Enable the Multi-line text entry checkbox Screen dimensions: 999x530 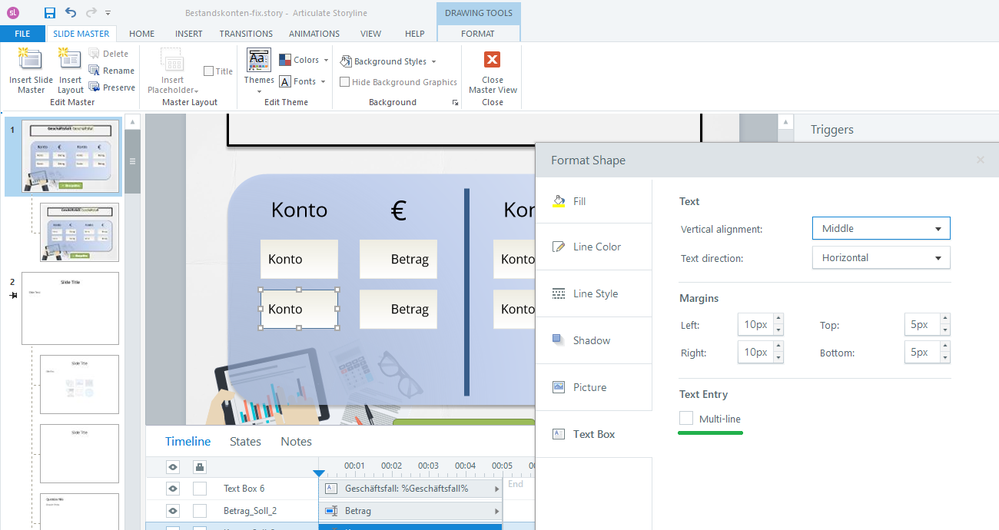686,419
